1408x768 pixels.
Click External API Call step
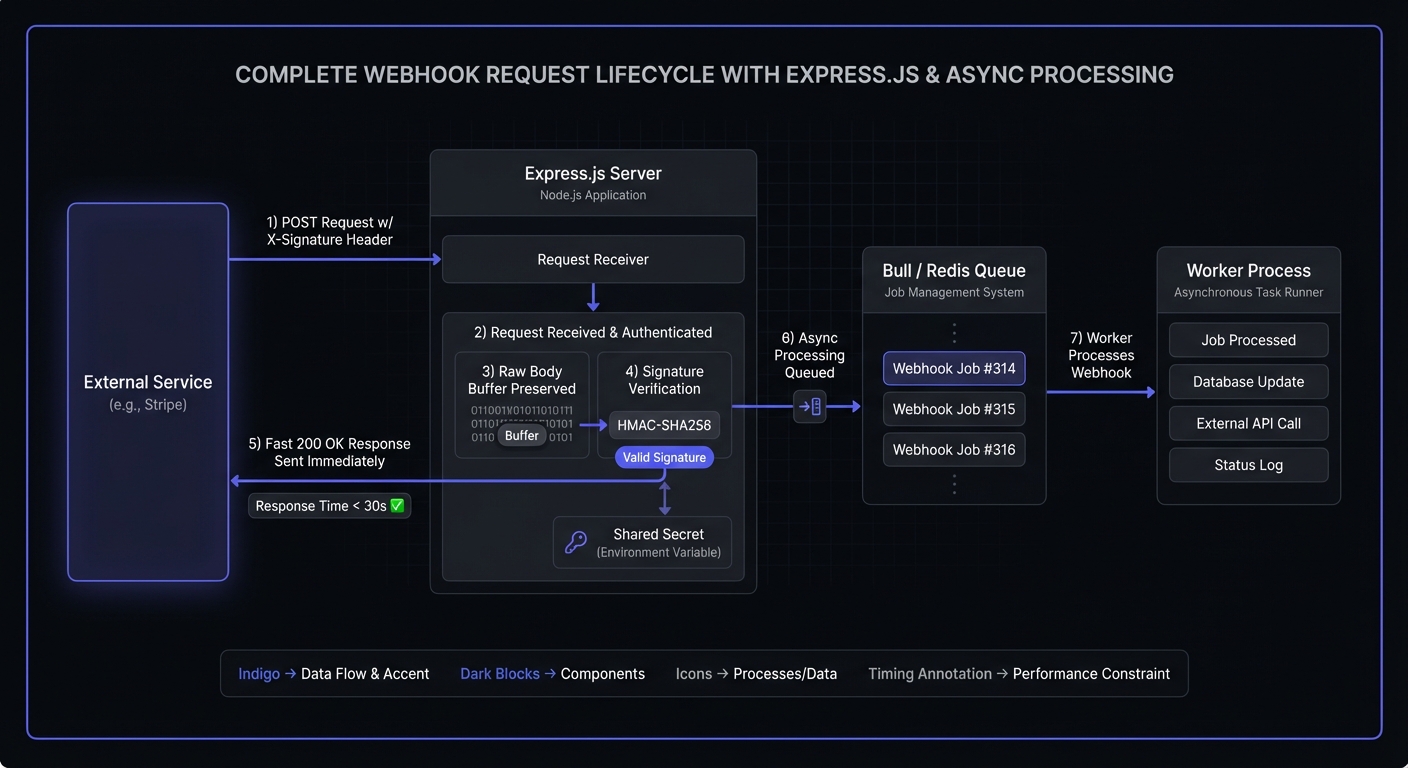[x=1248, y=423]
